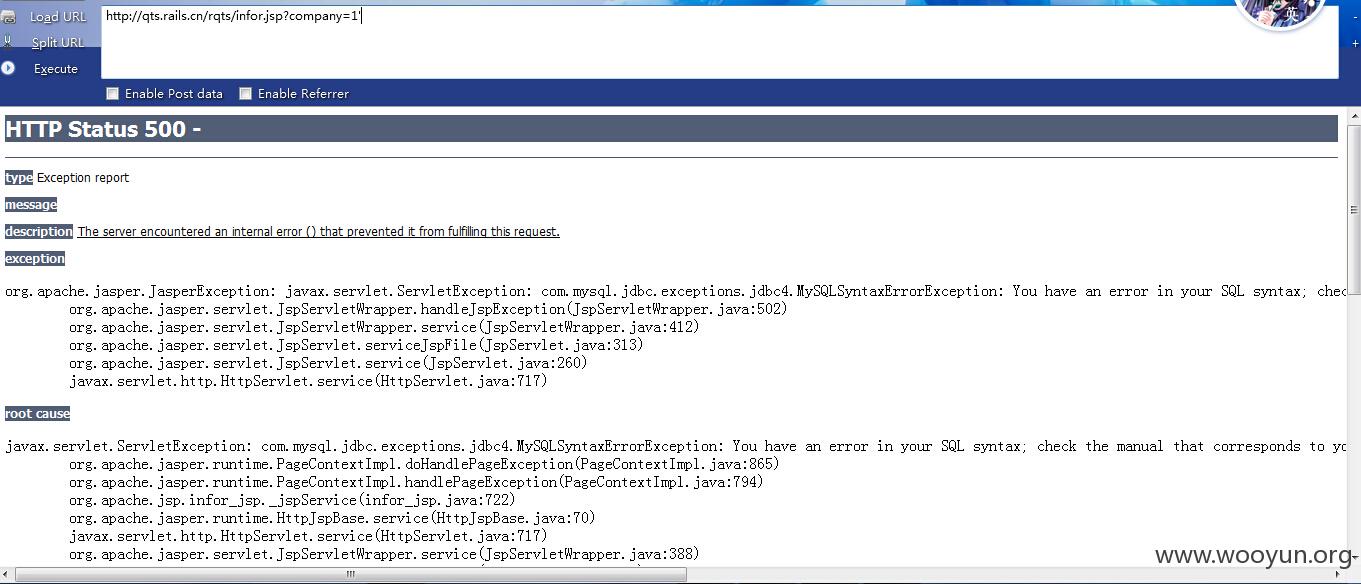The width and height of the screenshot is (1361, 584).
Task: Click the "message" label
Action: click(31, 205)
